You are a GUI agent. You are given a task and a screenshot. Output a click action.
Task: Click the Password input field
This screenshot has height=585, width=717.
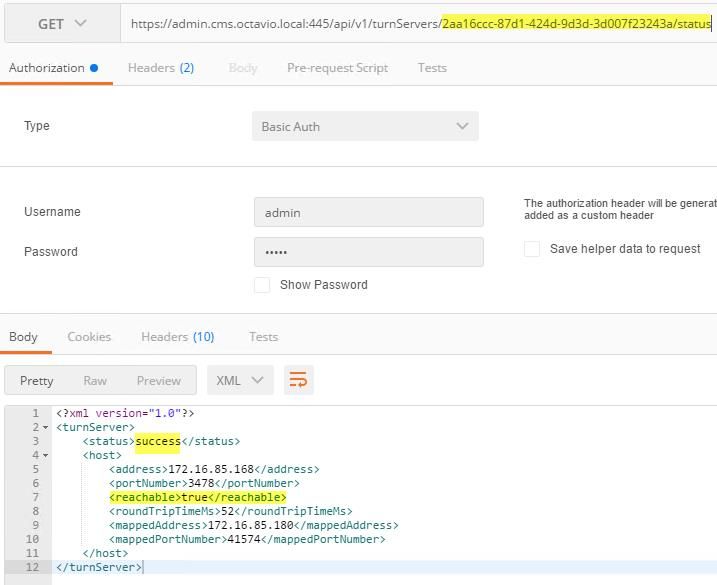[369, 252]
